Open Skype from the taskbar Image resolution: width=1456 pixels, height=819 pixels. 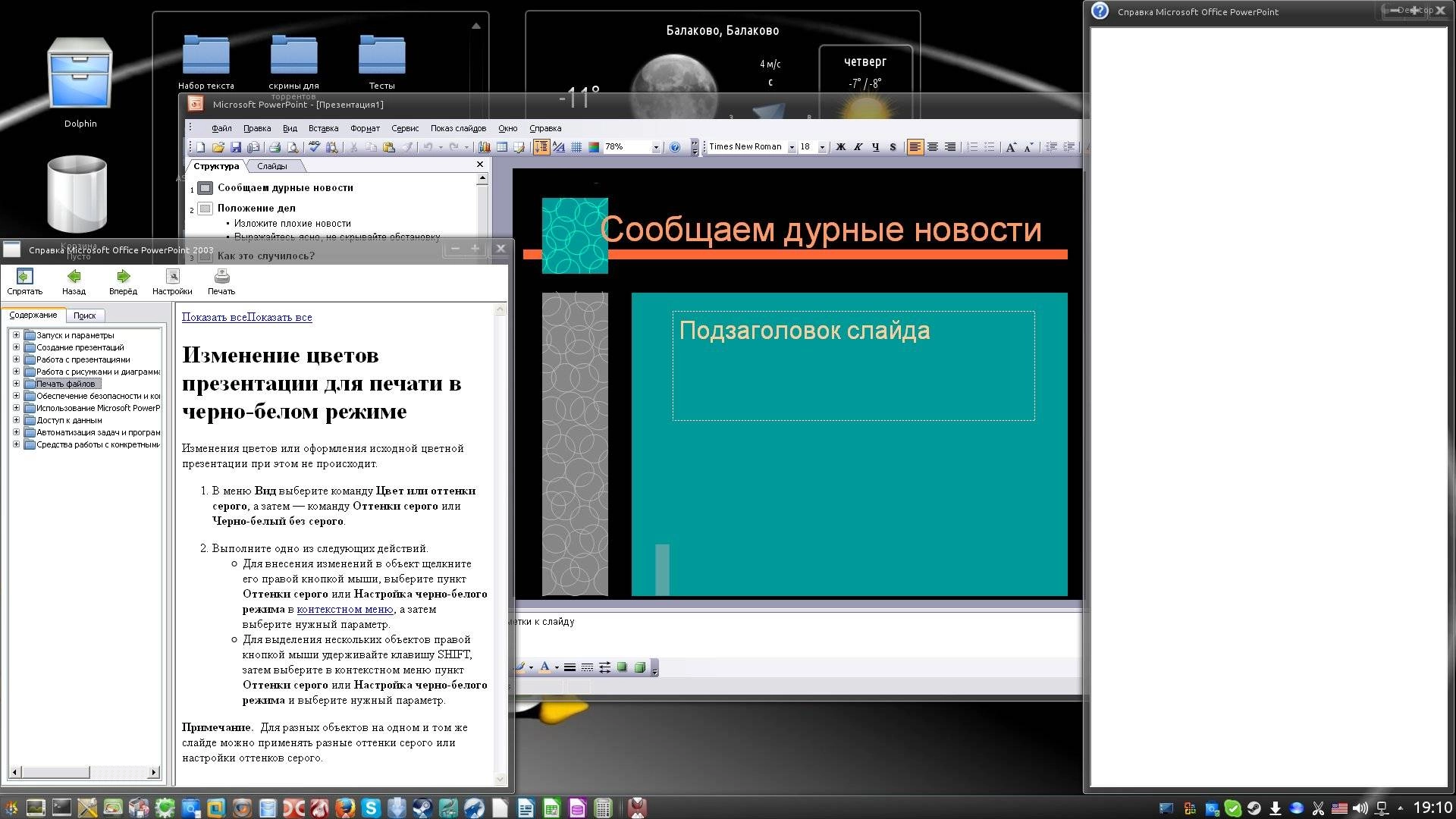(x=371, y=808)
